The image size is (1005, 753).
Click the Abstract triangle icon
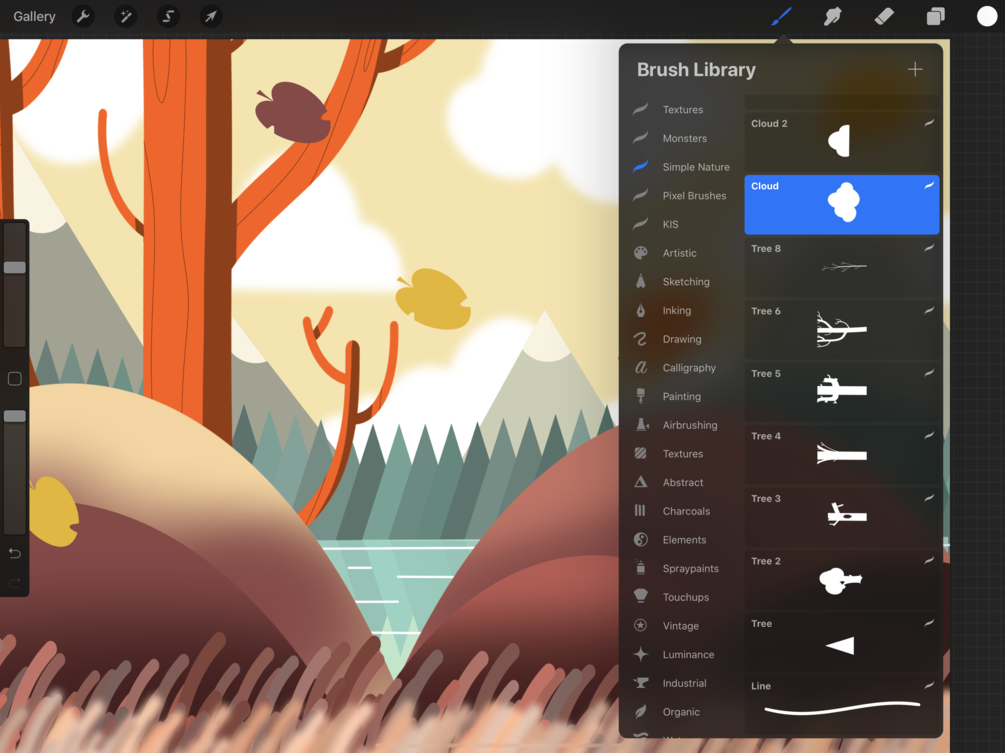(640, 482)
